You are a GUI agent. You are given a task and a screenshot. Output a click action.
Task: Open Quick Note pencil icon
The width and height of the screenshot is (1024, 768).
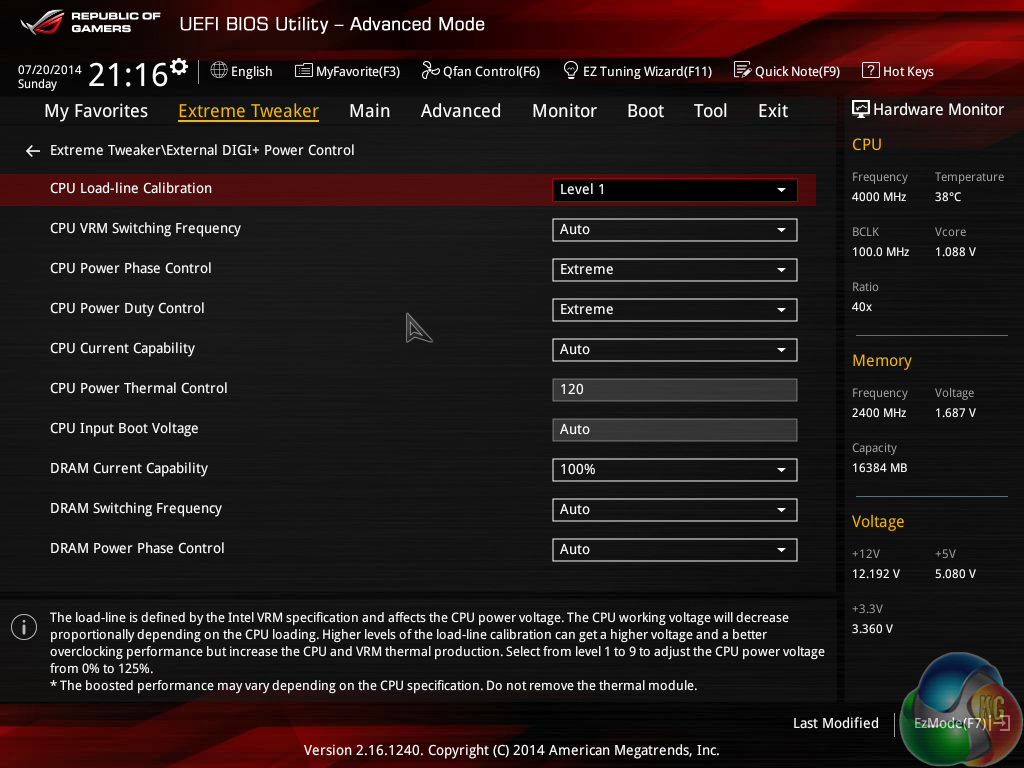pyautogui.click(x=743, y=70)
